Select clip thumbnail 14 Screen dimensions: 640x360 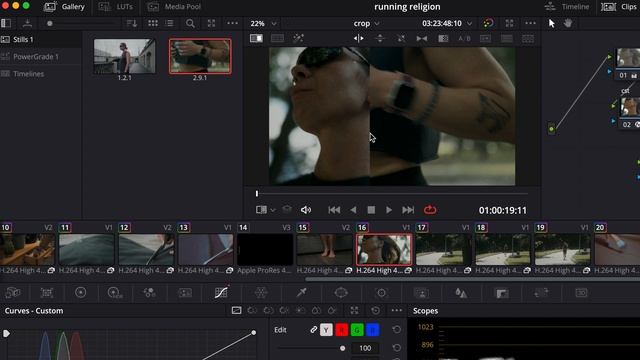(265, 249)
